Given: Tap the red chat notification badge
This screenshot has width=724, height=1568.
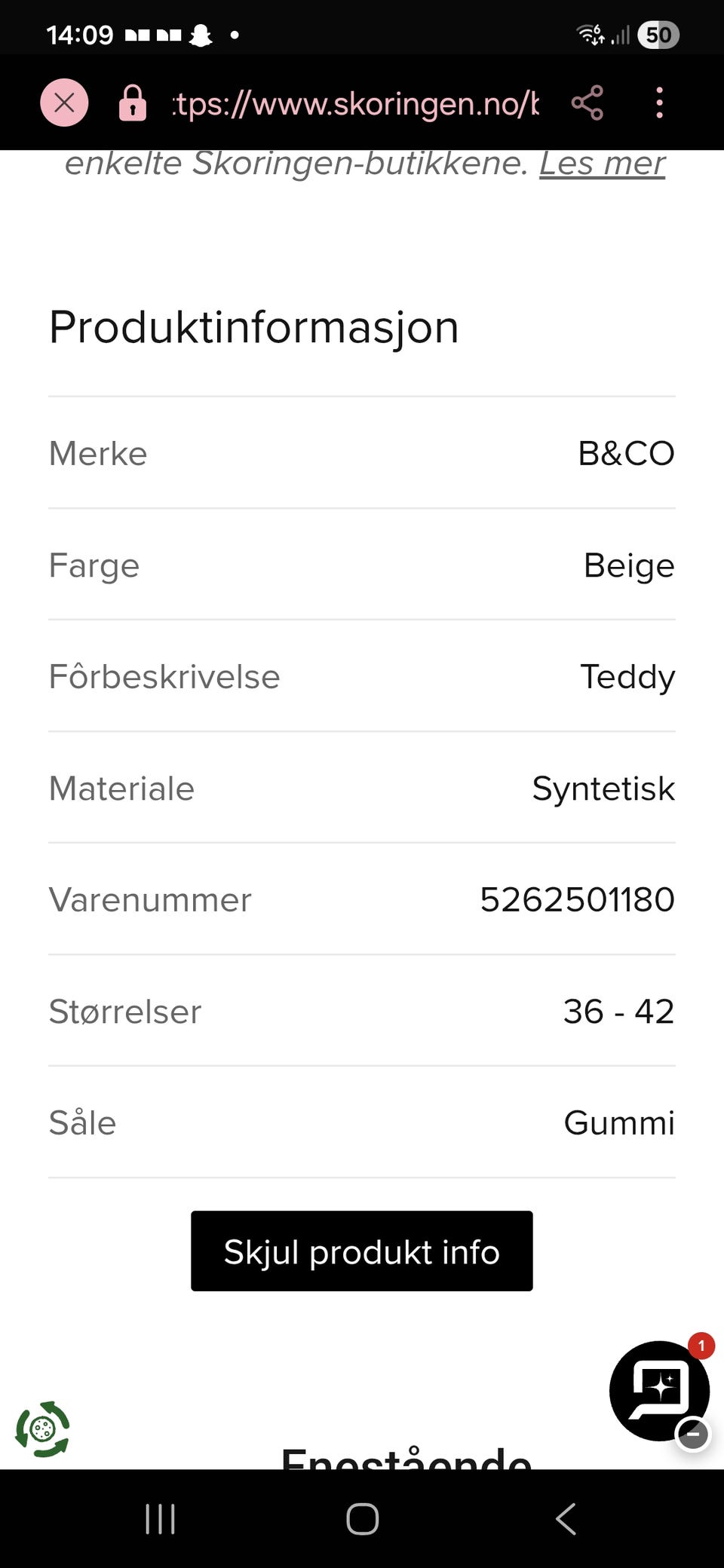Looking at the screenshot, I should click(701, 1346).
